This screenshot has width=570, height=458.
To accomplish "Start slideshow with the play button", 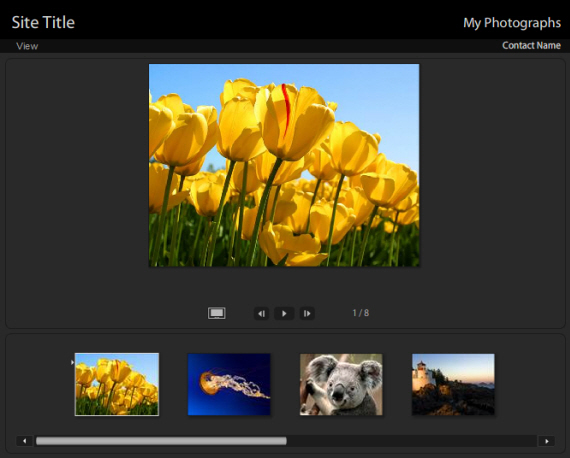I will coord(284,313).
